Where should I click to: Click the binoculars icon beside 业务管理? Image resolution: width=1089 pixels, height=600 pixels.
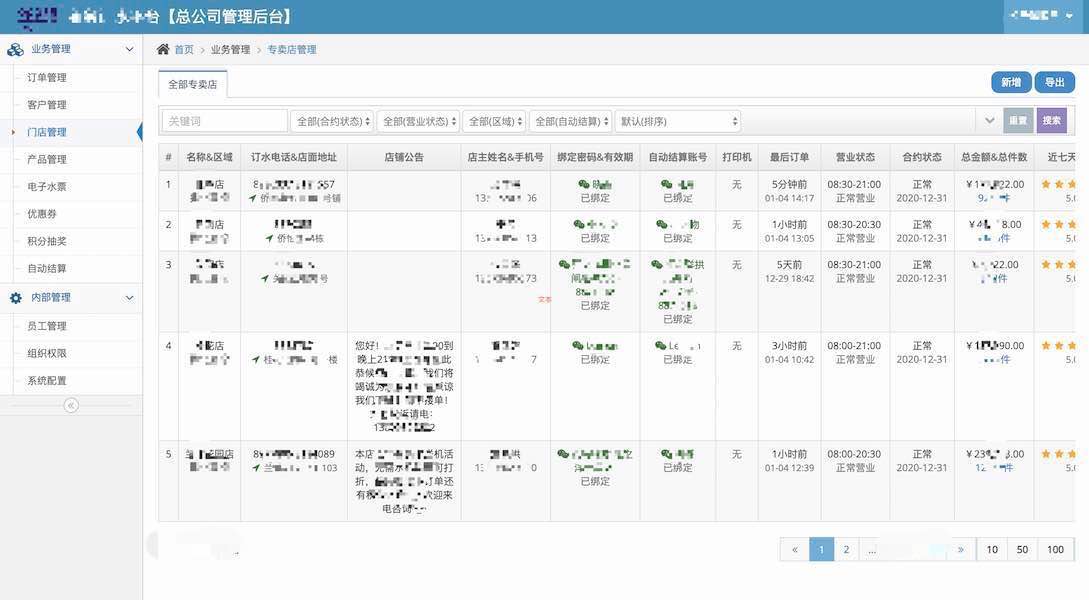(14, 47)
